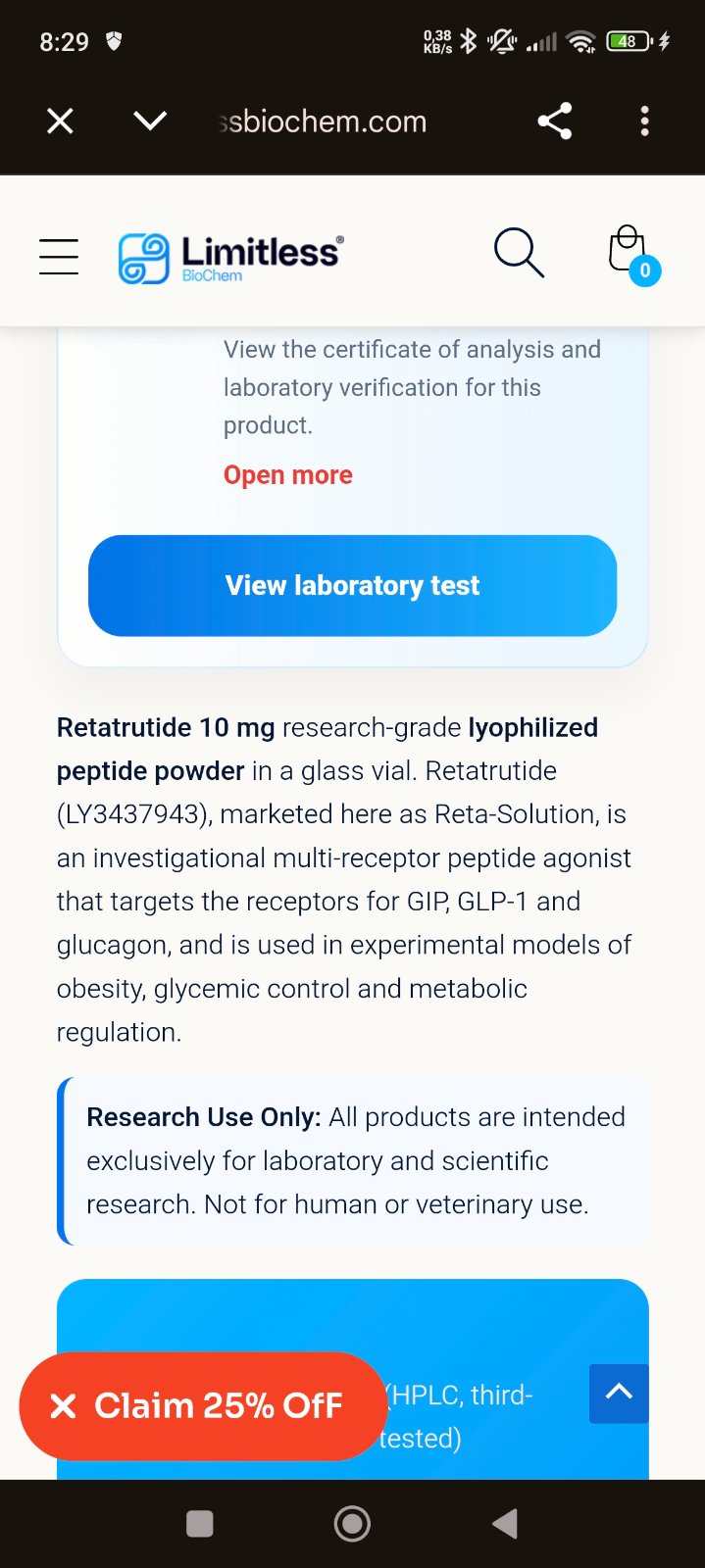Tap the URL text sbiochem.com
705x1568 pixels.
pos(324,122)
